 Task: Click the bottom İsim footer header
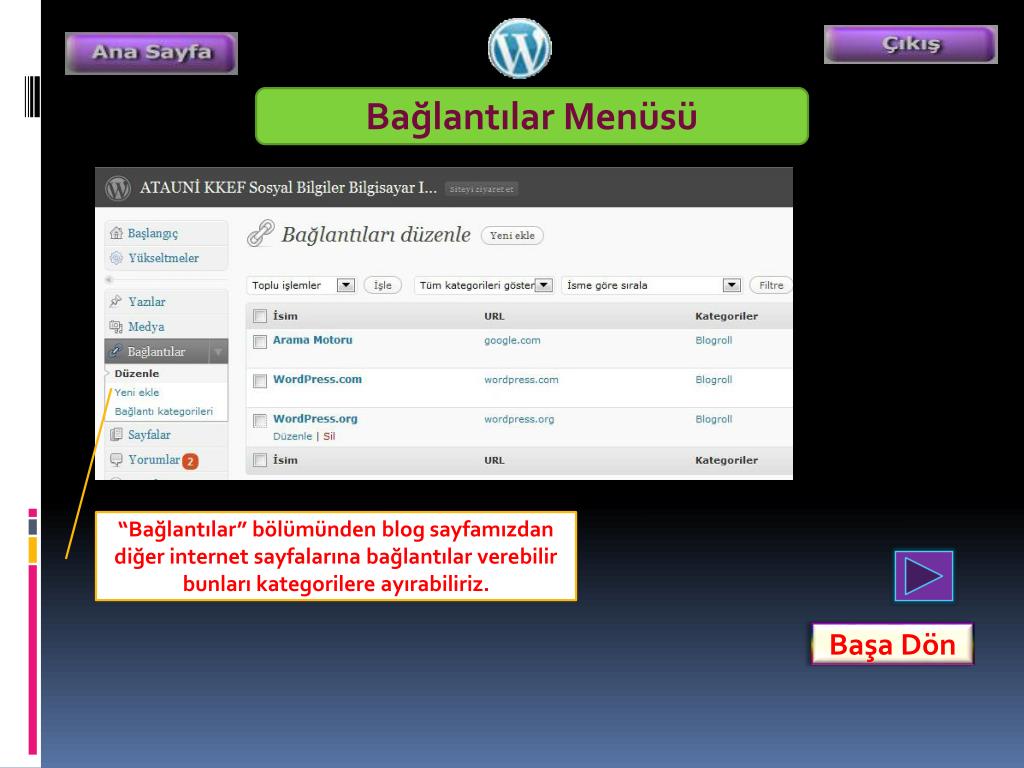(x=285, y=460)
